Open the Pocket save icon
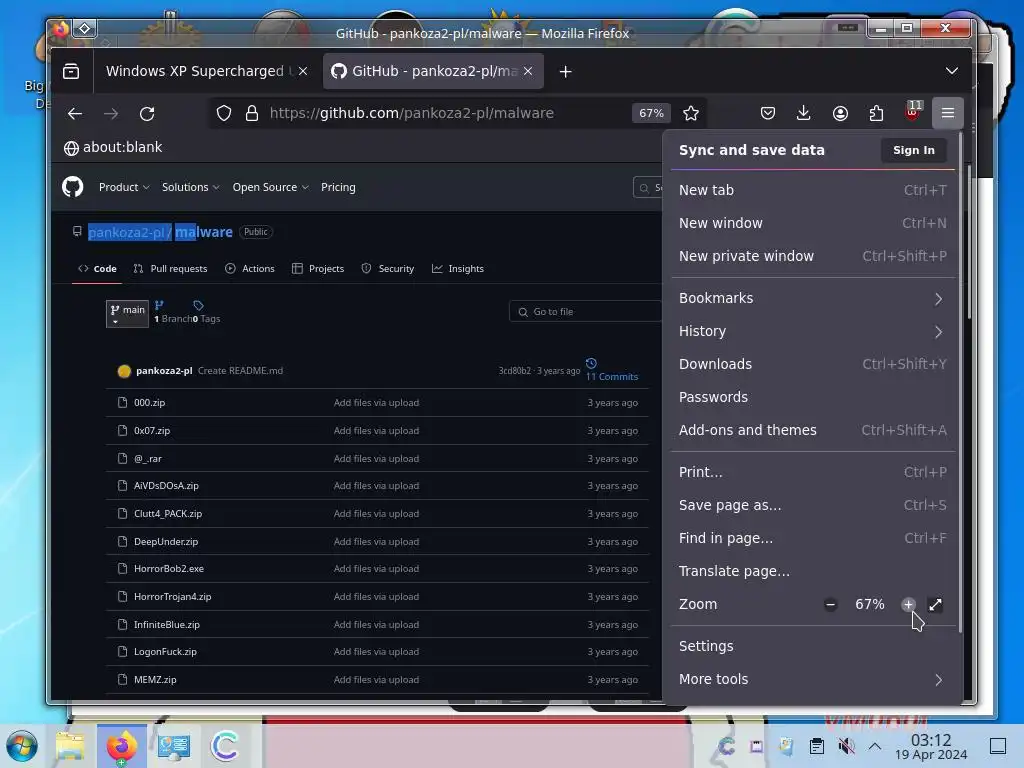 (768, 113)
